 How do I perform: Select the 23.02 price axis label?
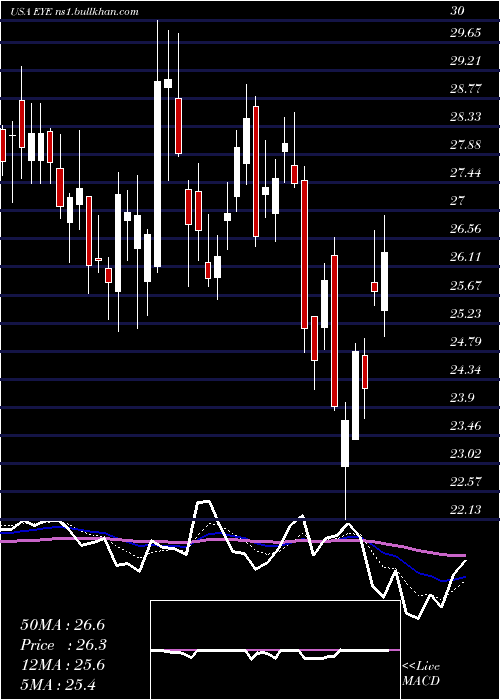pos(466,454)
